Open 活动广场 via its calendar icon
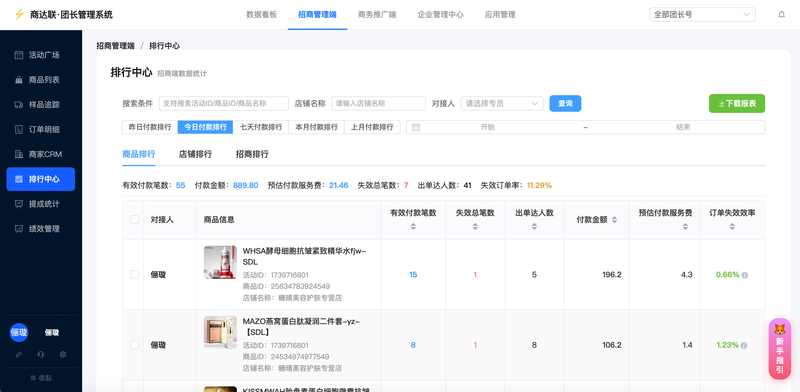The height and width of the screenshot is (392, 800). [19, 55]
